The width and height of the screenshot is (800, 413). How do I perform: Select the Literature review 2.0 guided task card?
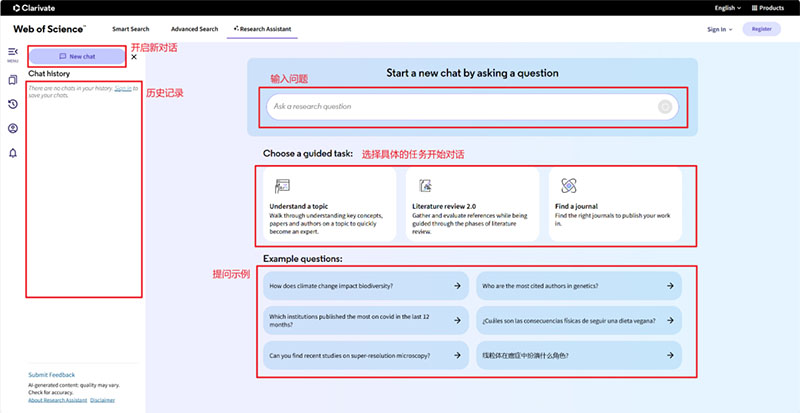point(472,205)
